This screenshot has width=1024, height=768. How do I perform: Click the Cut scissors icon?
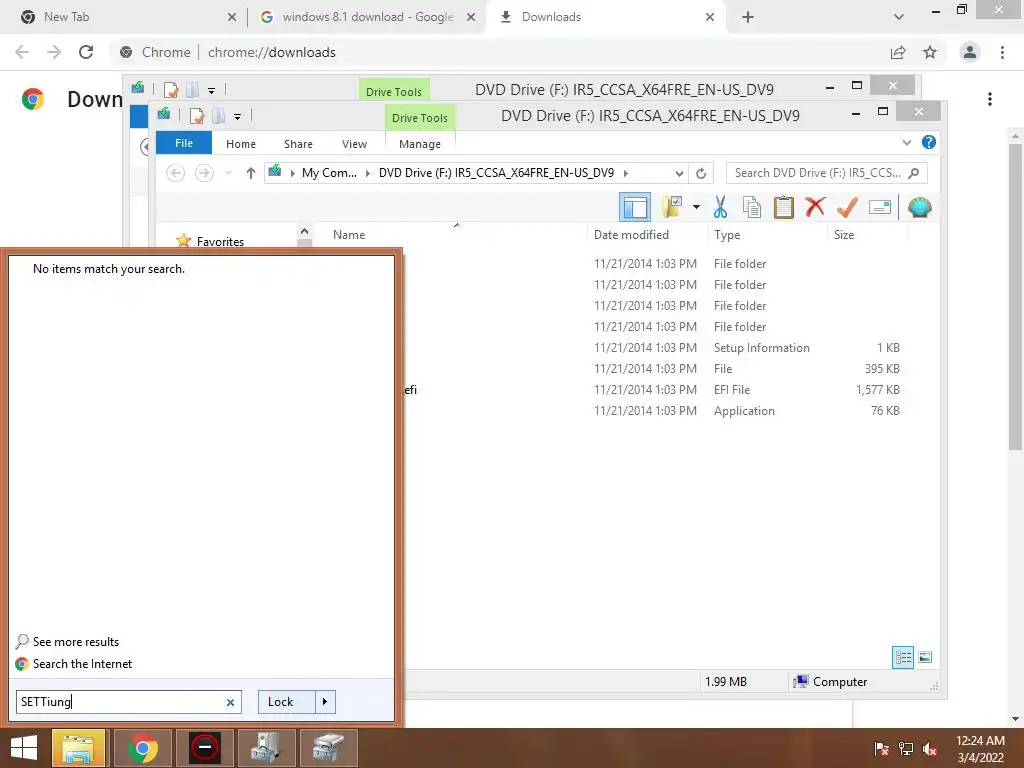click(x=720, y=208)
